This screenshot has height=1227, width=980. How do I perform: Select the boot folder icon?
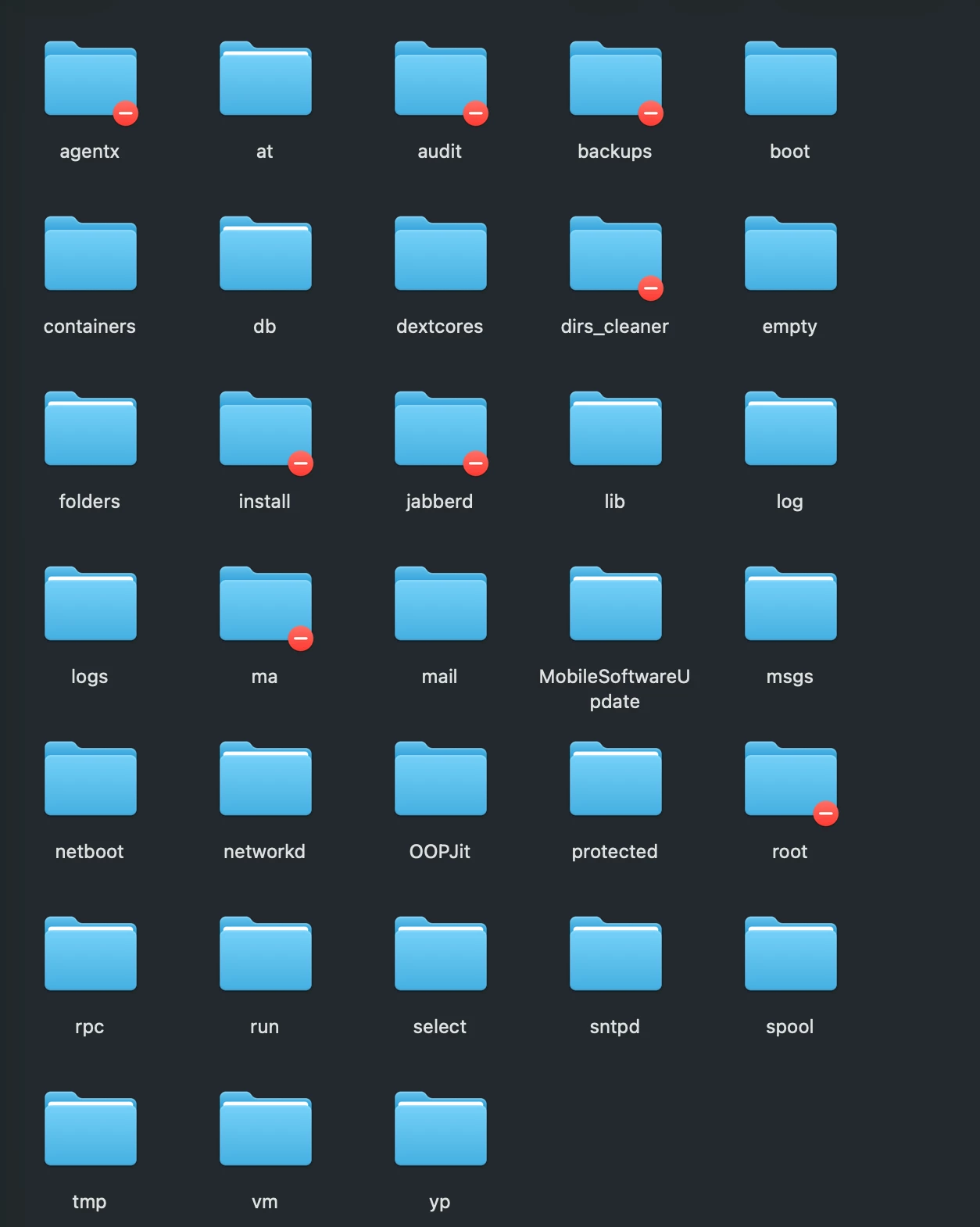[x=791, y=78]
